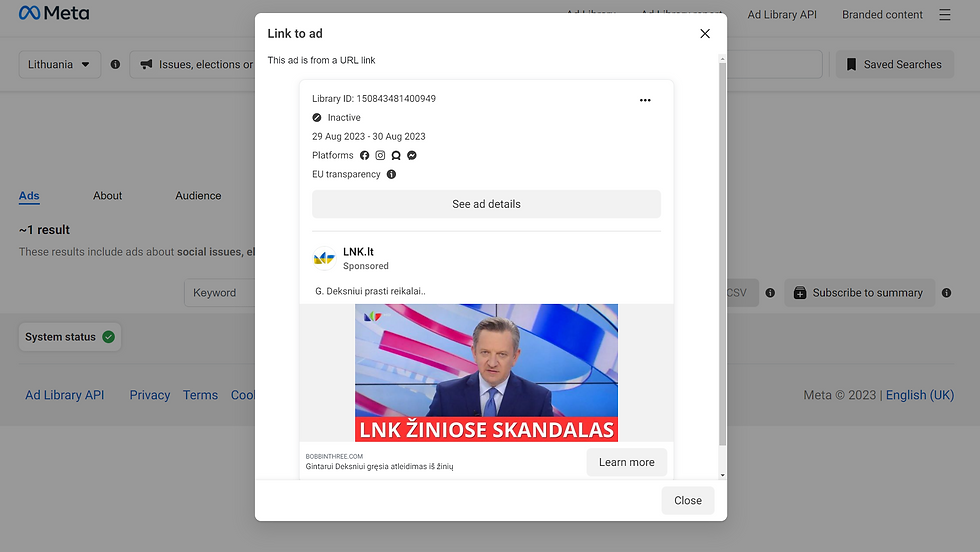This screenshot has width=980, height=552.
Task: Open footer Ad Library API link
Action: [x=64, y=395]
